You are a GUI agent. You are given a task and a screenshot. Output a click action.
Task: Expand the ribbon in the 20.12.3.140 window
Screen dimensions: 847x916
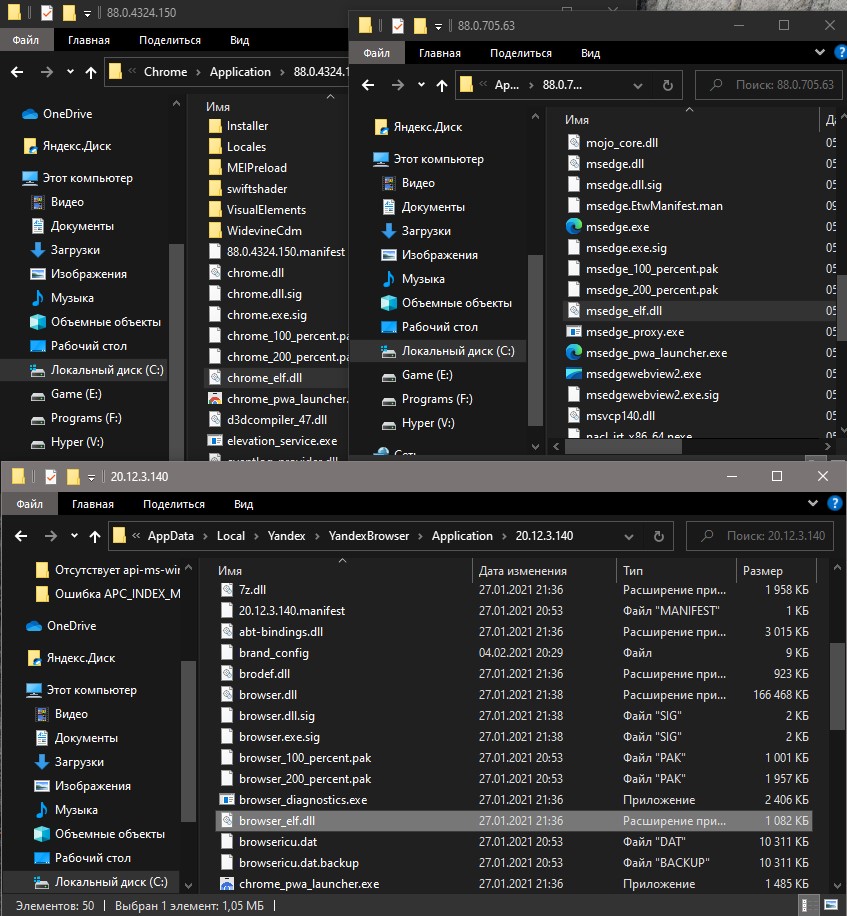813,503
